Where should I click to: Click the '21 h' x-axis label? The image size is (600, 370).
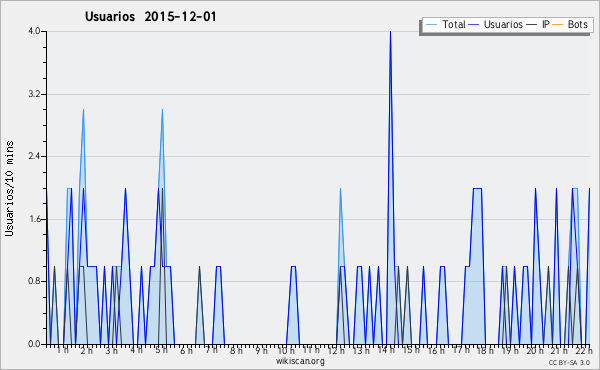(560, 350)
